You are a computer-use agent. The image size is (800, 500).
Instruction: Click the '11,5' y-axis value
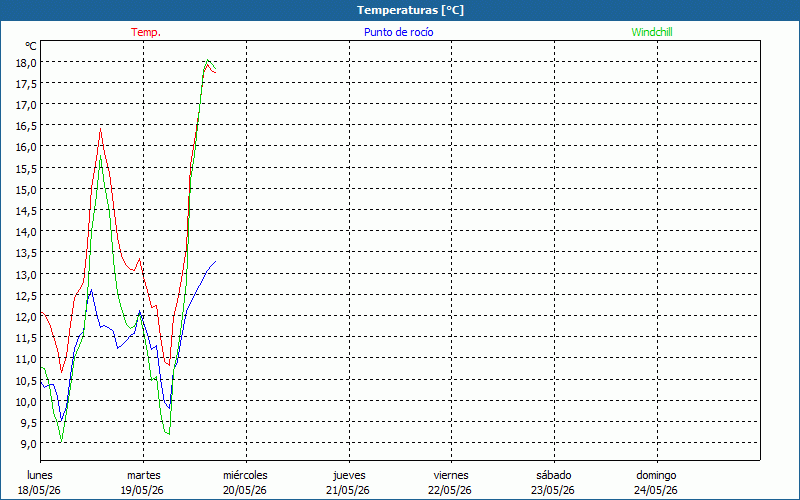tap(26, 338)
